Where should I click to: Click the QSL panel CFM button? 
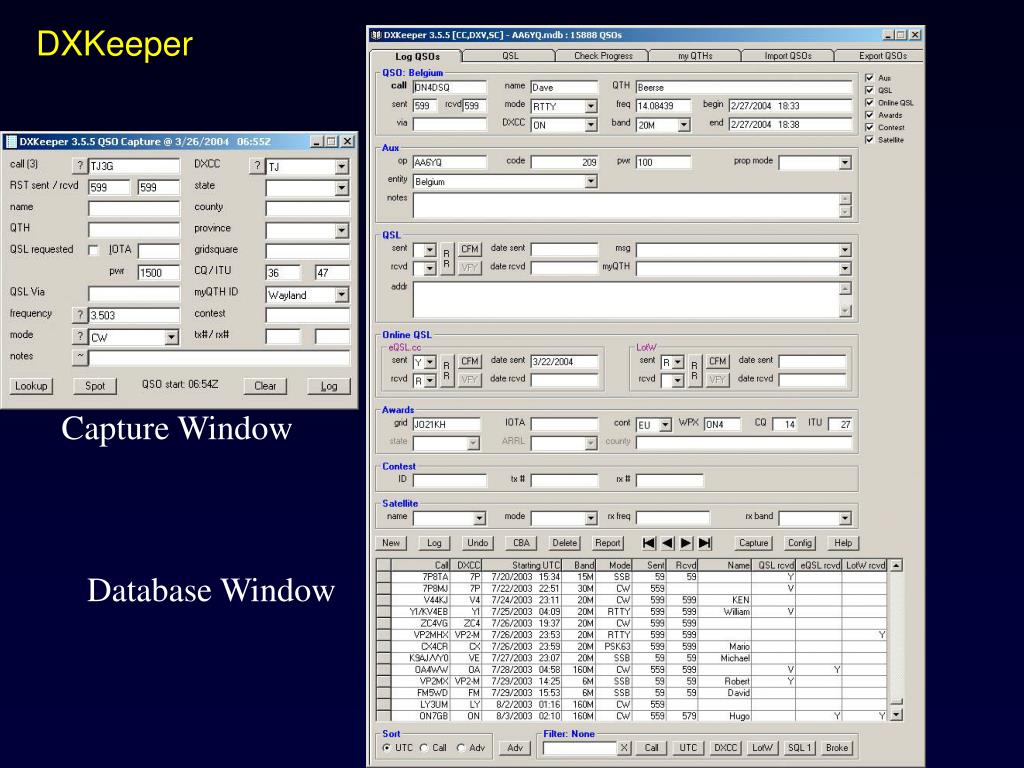click(x=470, y=249)
